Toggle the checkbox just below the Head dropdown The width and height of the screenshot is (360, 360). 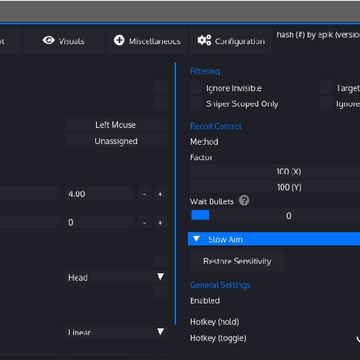pos(161,293)
